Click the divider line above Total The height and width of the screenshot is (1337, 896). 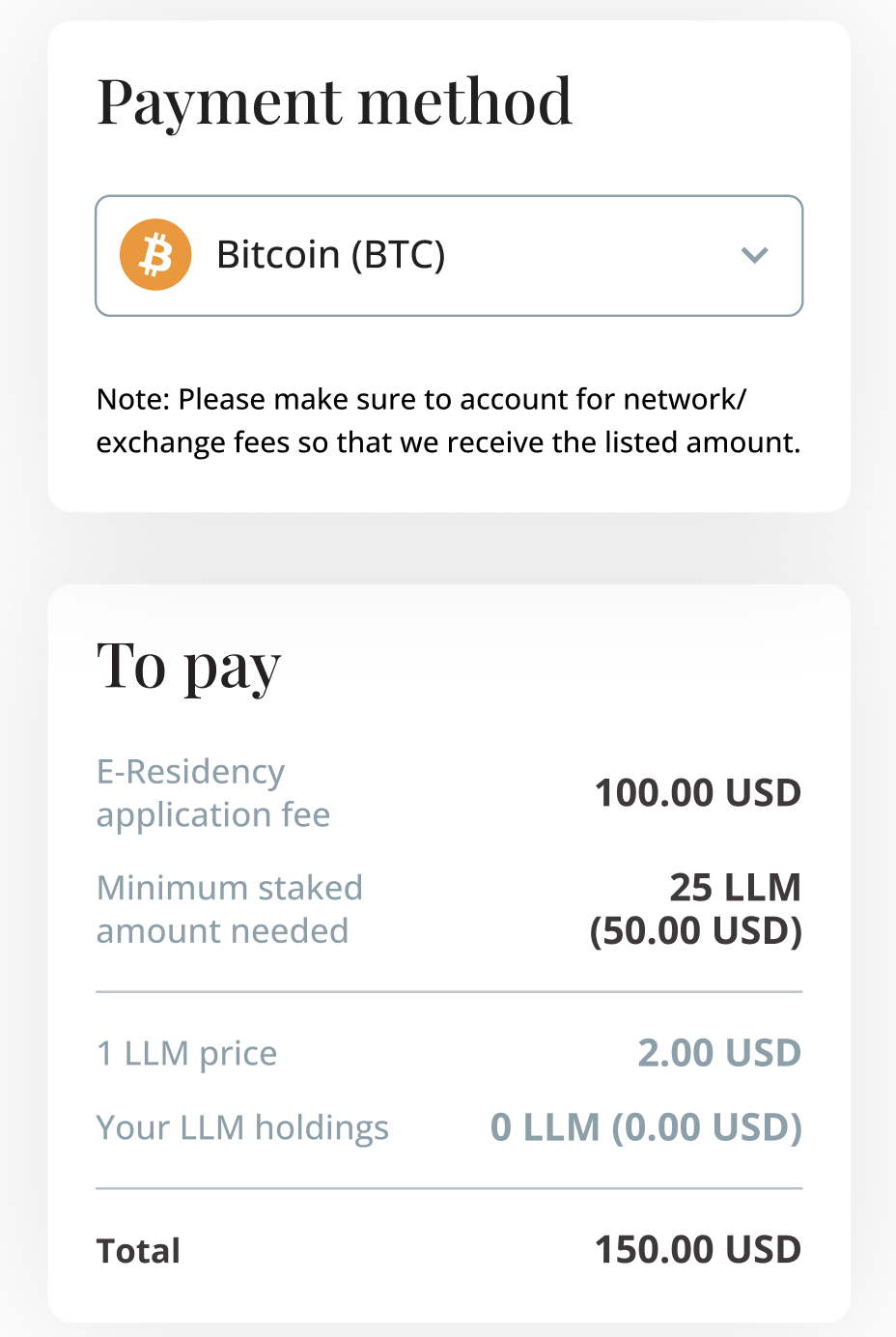(x=449, y=1189)
